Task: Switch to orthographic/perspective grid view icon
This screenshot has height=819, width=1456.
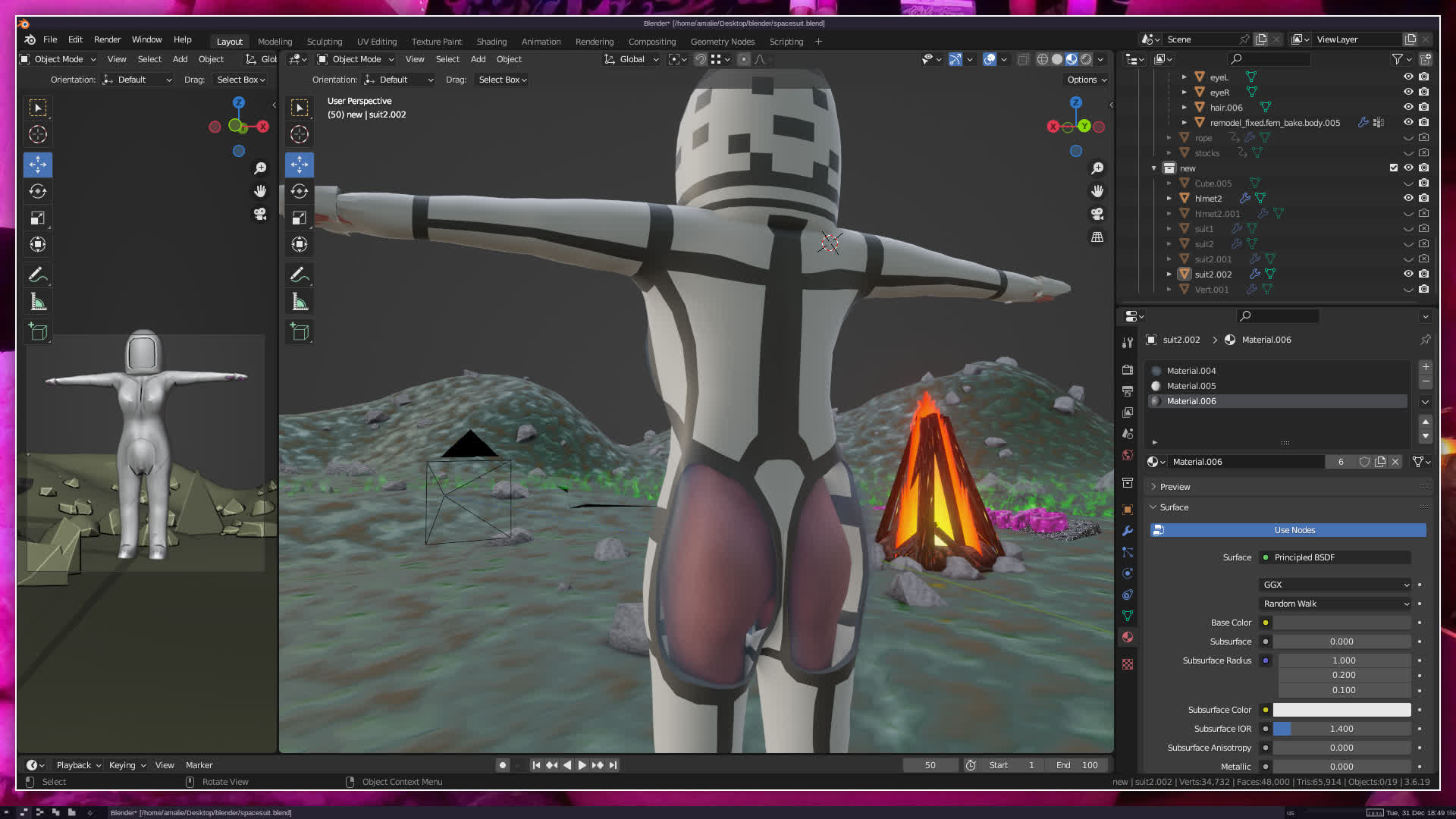Action: coord(1097,237)
